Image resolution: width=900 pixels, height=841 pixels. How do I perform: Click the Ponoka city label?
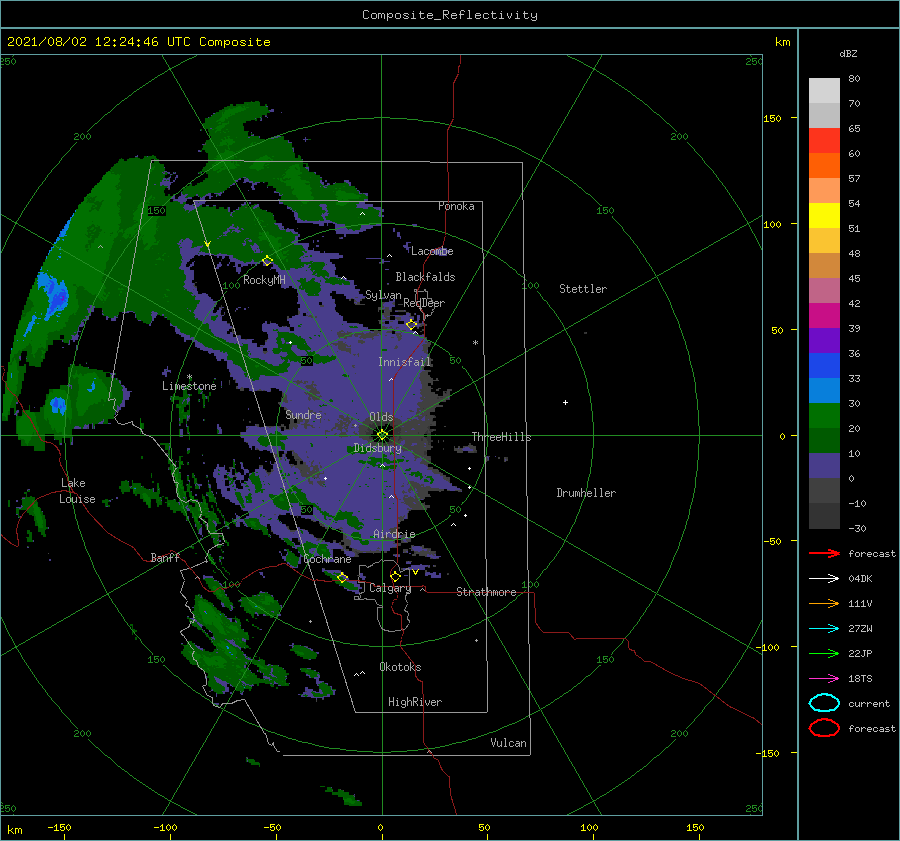[456, 206]
